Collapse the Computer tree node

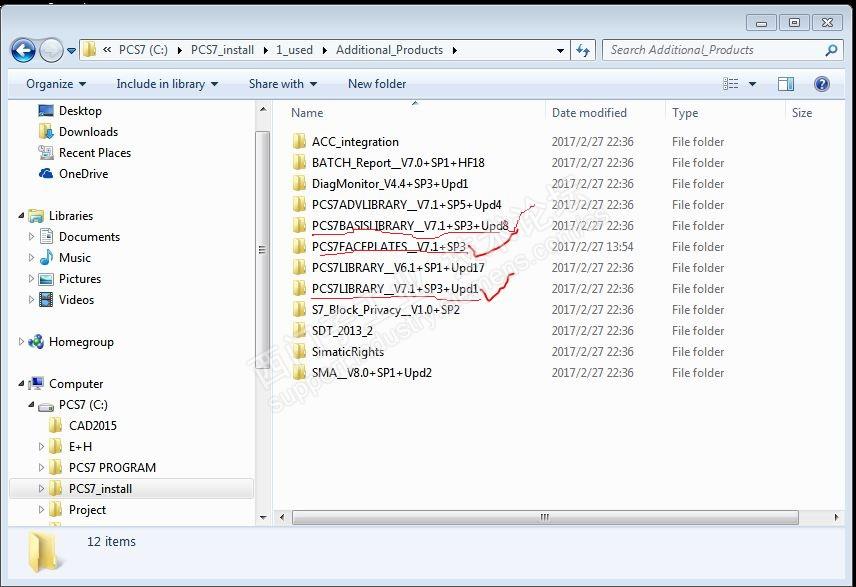[x=21, y=384]
